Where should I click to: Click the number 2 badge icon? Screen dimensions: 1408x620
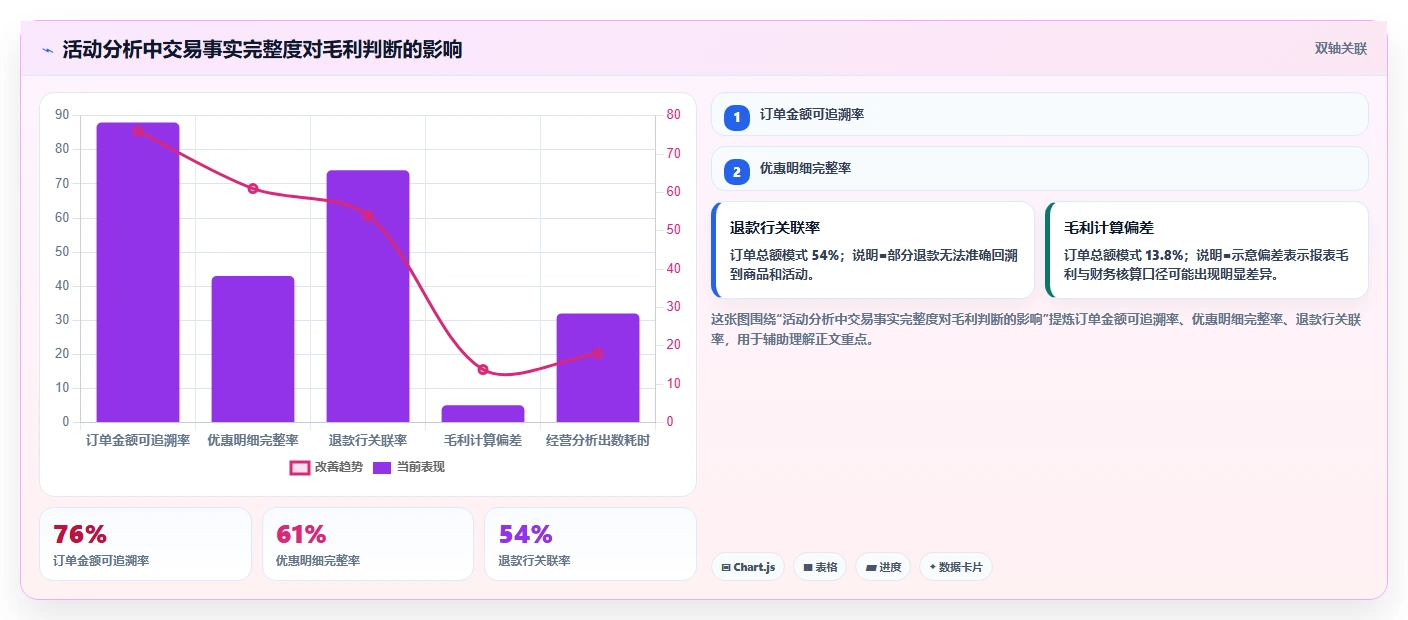737,172
